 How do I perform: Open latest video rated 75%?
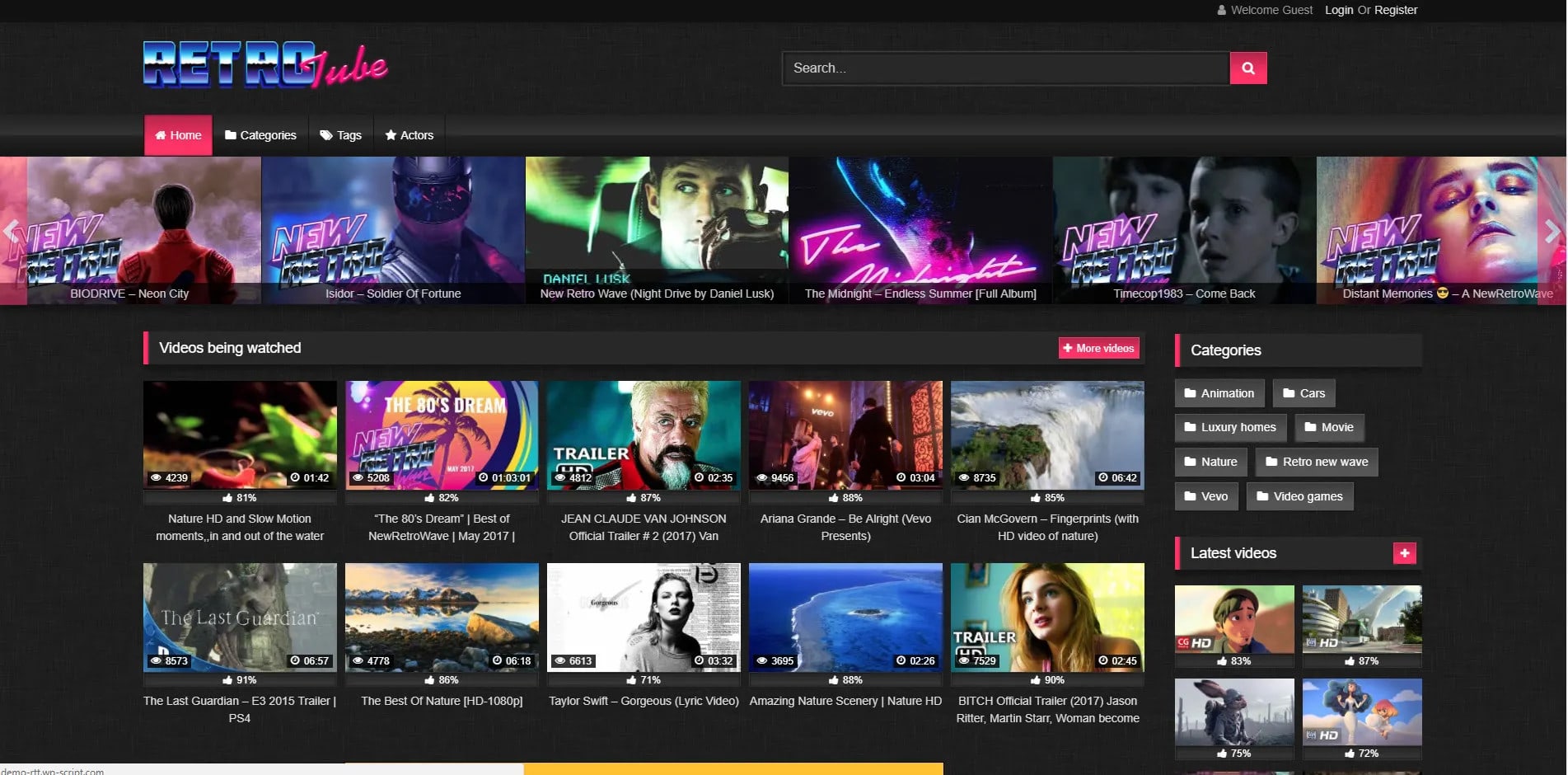point(1234,712)
